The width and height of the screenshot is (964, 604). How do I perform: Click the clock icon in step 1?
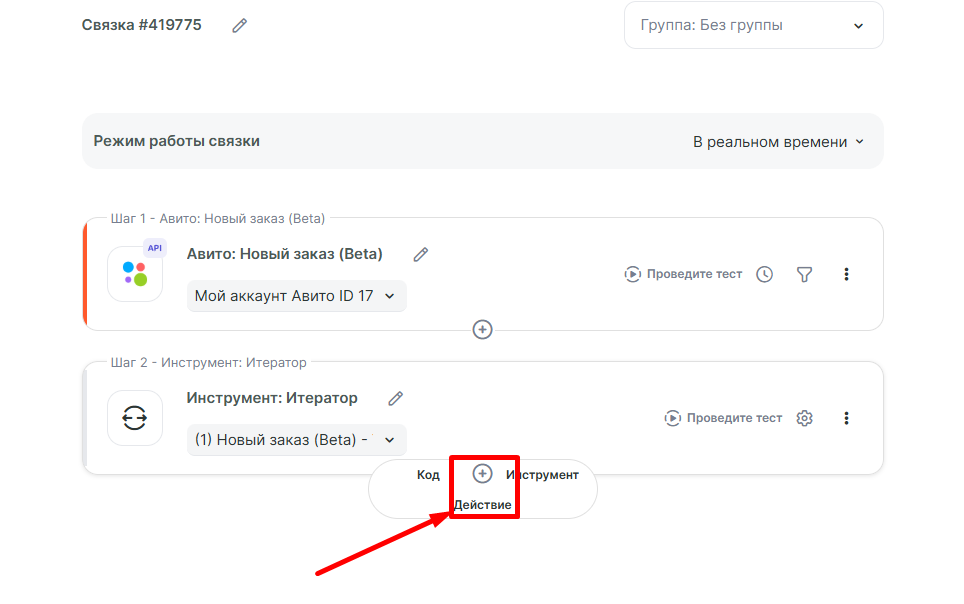coord(765,274)
